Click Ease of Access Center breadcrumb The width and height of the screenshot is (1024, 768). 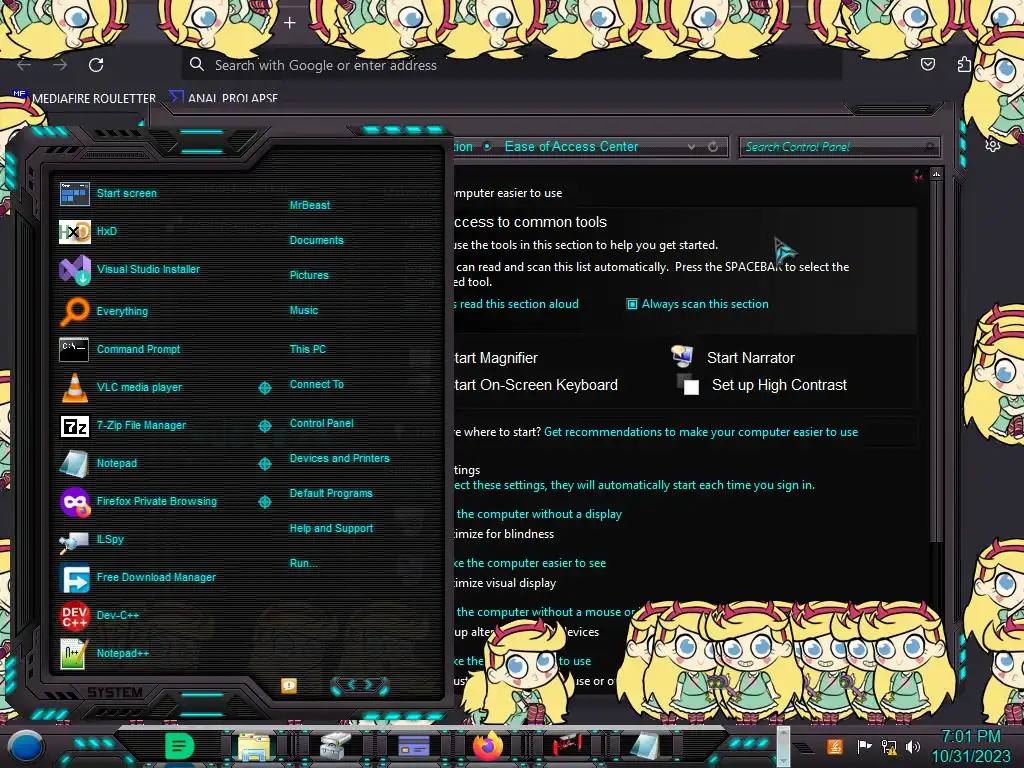click(571, 146)
